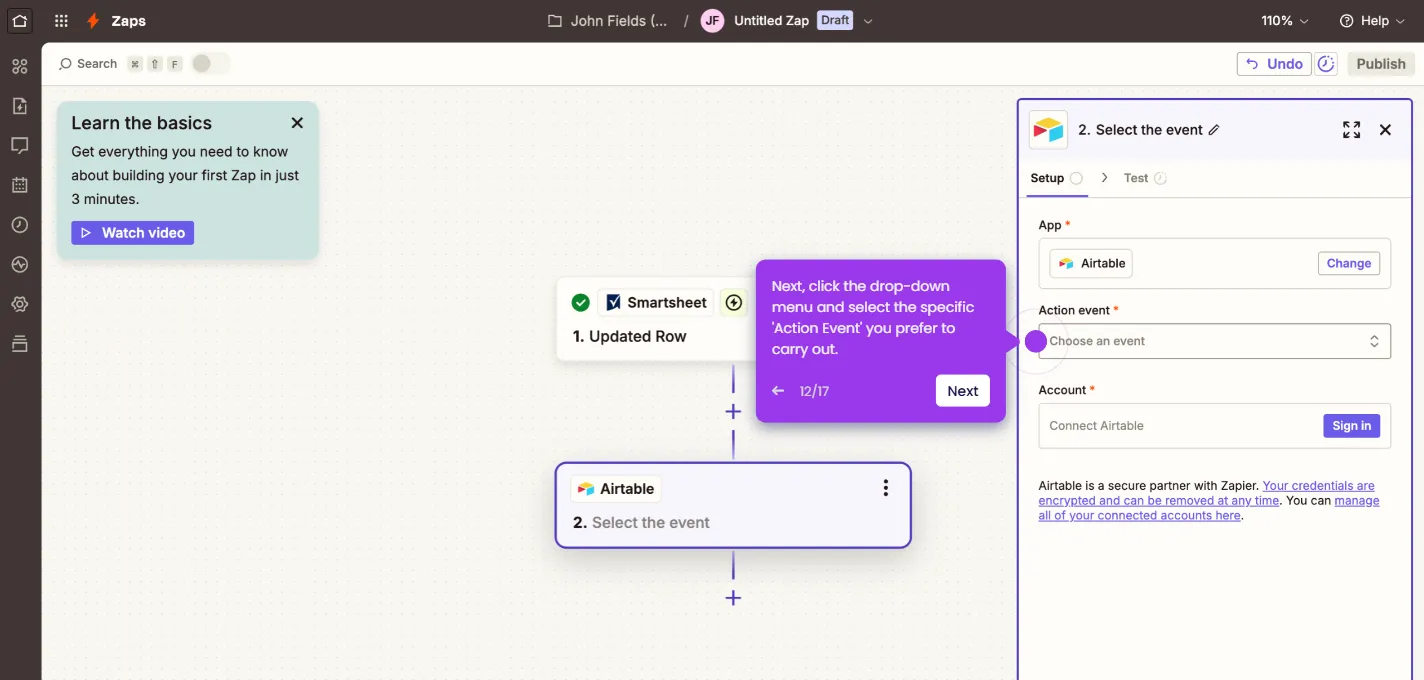Select the Airtable step card

(x=733, y=505)
